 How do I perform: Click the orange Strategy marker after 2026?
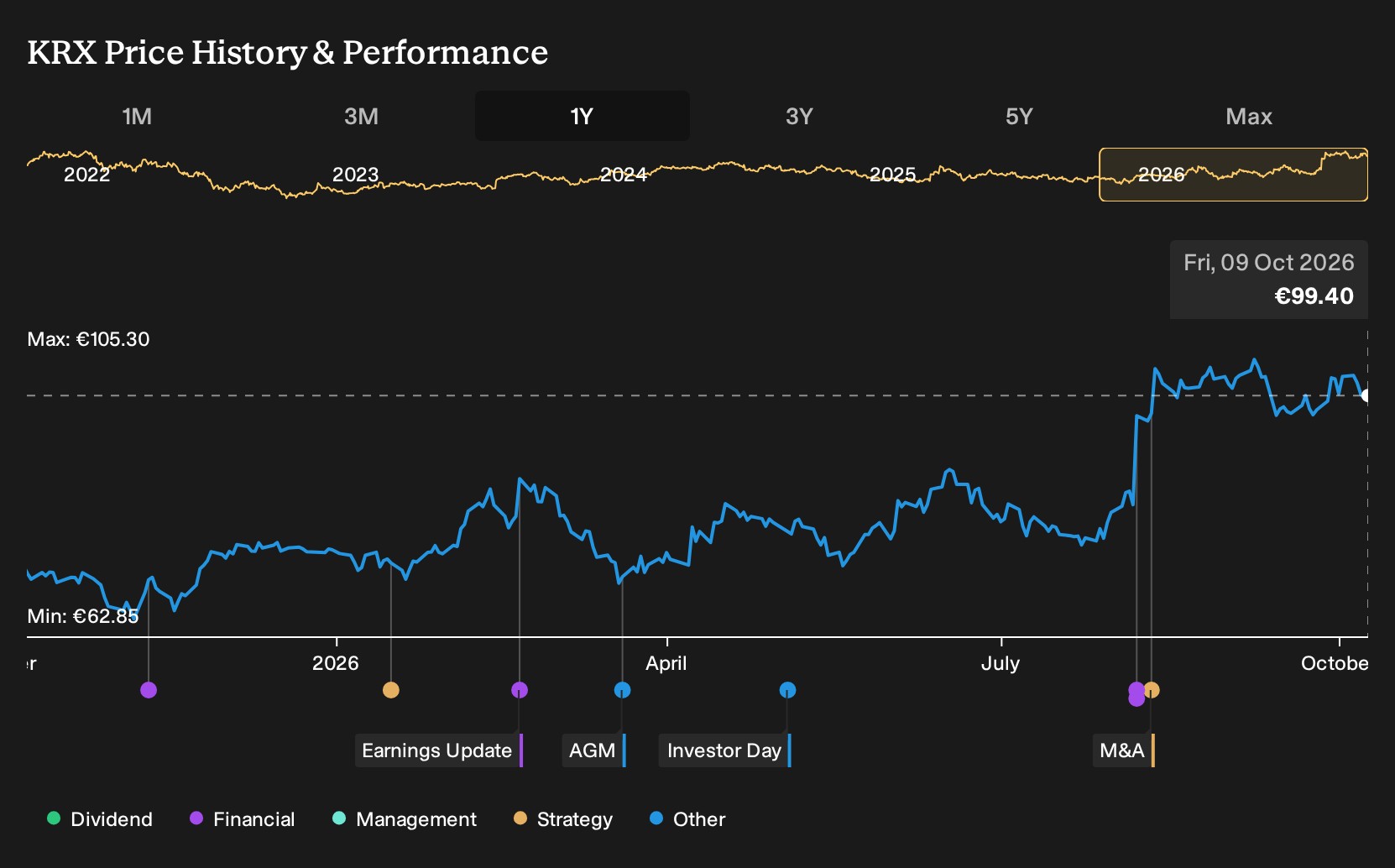(x=390, y=690)
